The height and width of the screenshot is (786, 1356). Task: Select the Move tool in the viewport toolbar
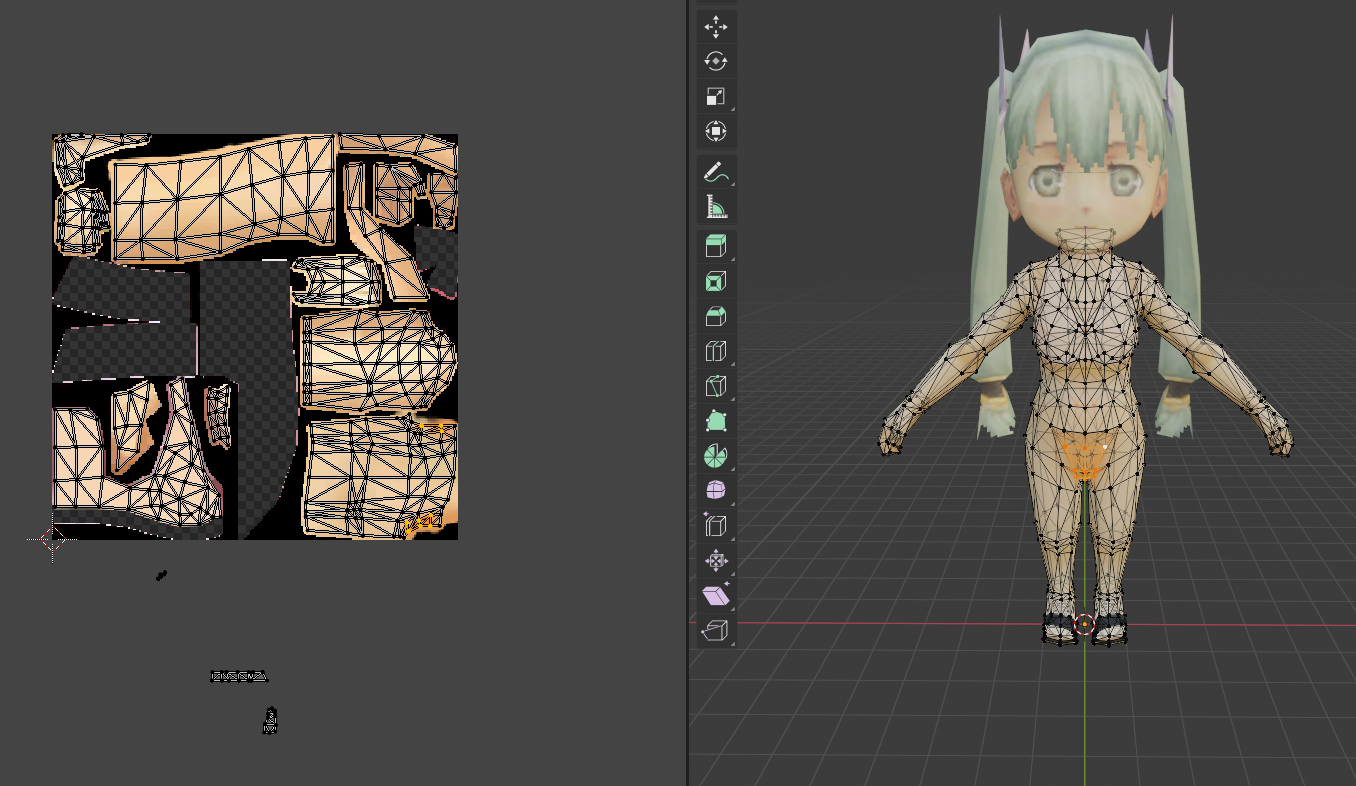click(x=716, y=27)
